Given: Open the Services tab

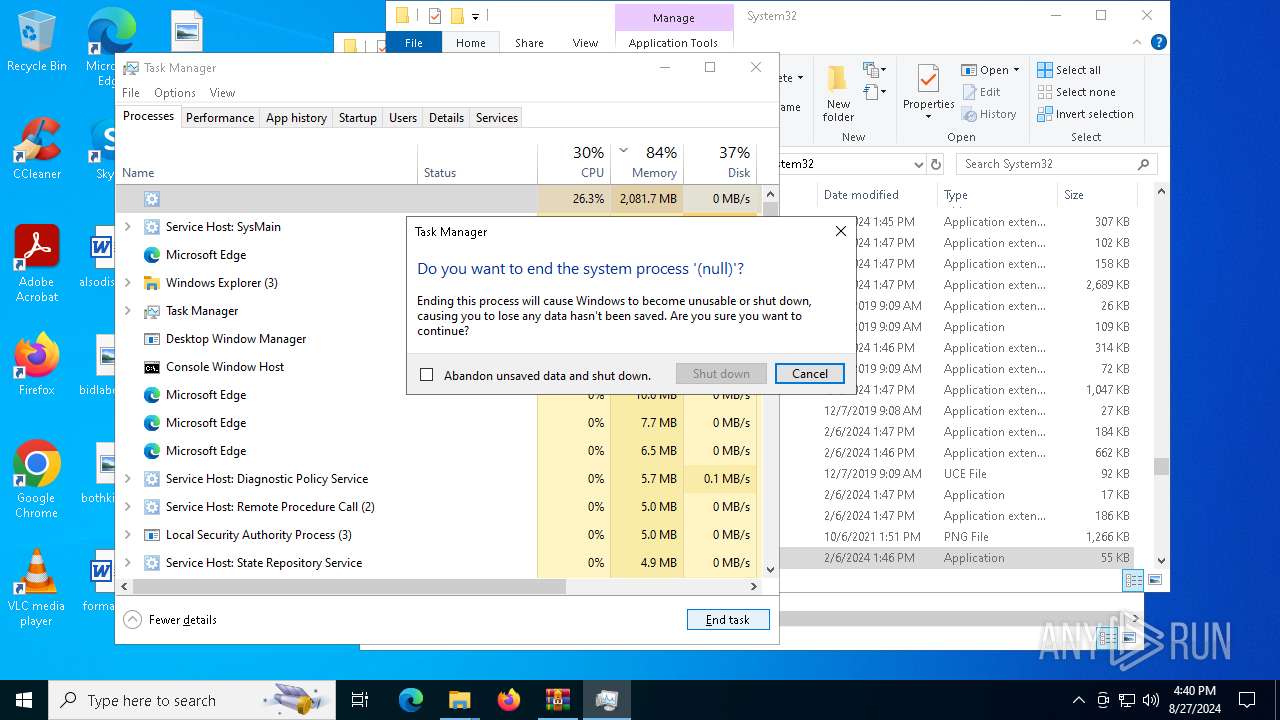Looking at the screenshot, I should click(497, 117).
